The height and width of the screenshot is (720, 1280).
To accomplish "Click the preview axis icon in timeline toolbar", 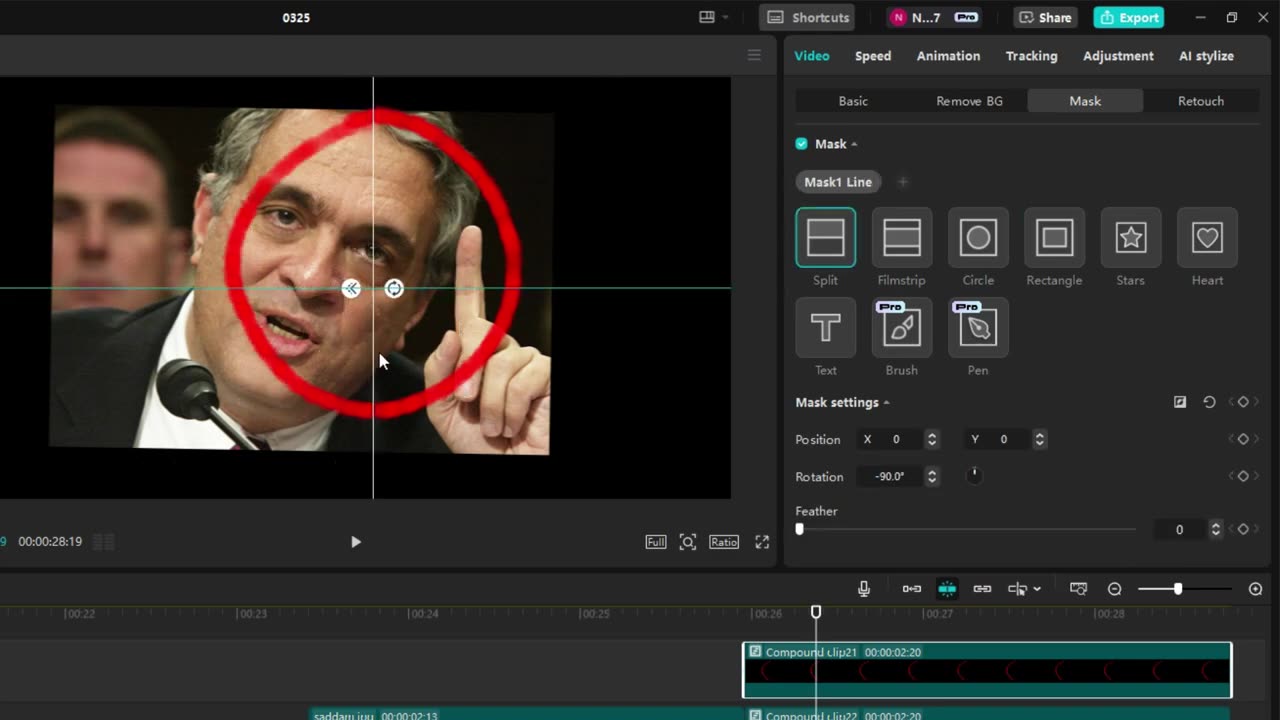I will pyautogui.click(x=1017, y=589).
